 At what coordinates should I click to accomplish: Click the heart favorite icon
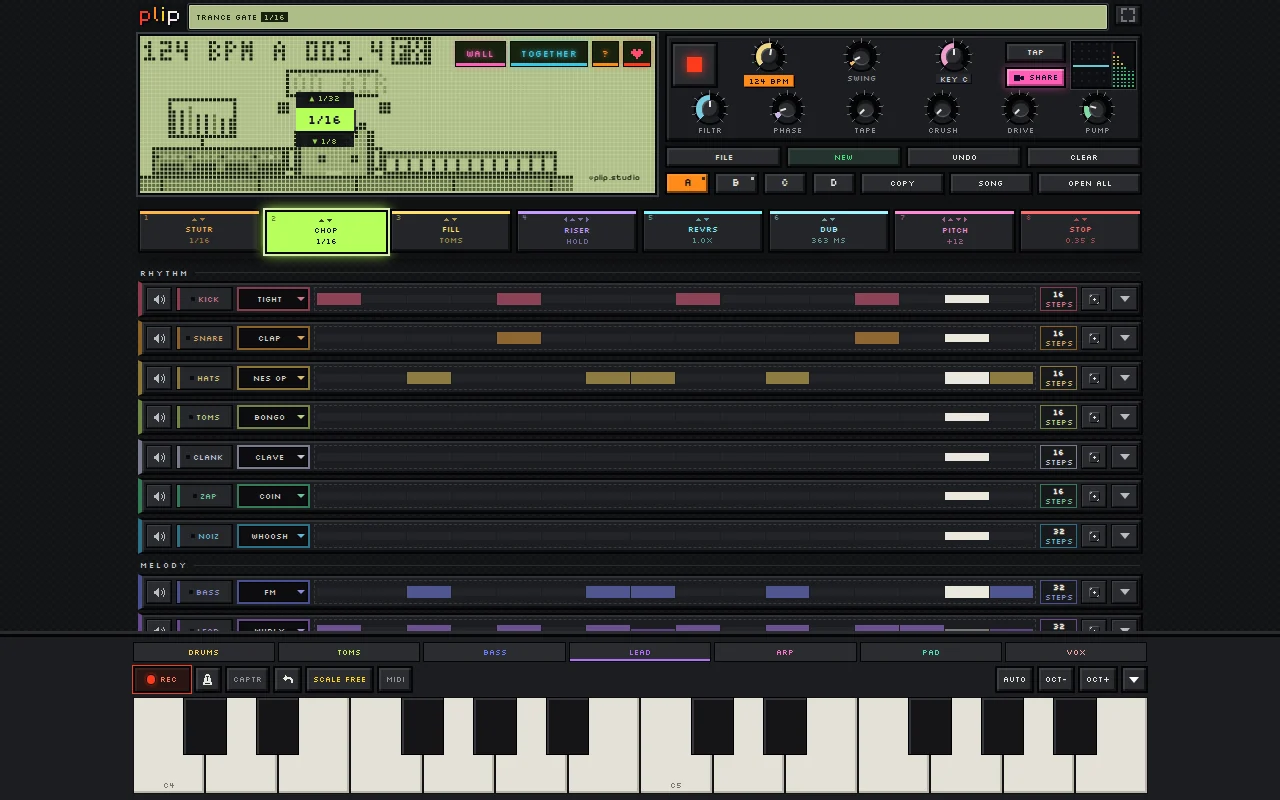(637, 53)
